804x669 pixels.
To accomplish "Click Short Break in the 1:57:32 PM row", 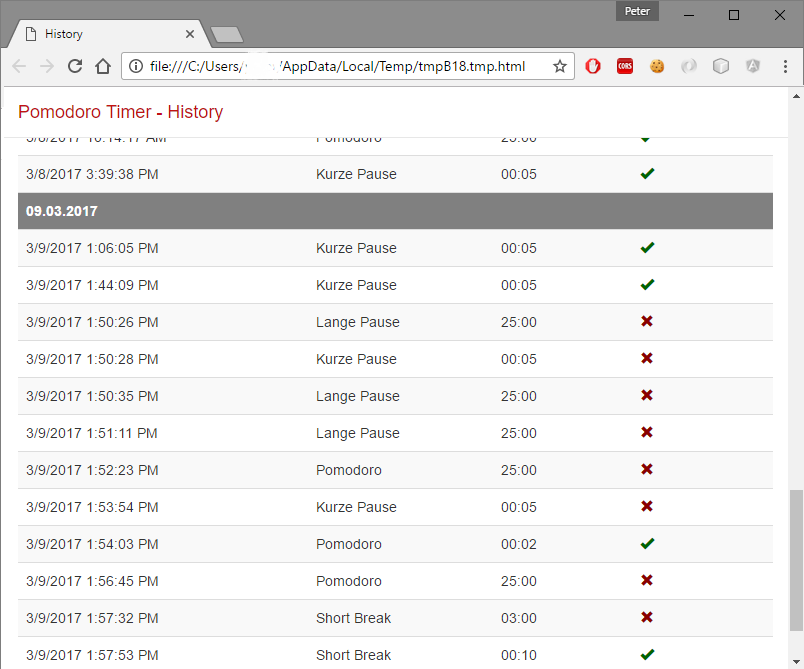I will coord(353,618).
